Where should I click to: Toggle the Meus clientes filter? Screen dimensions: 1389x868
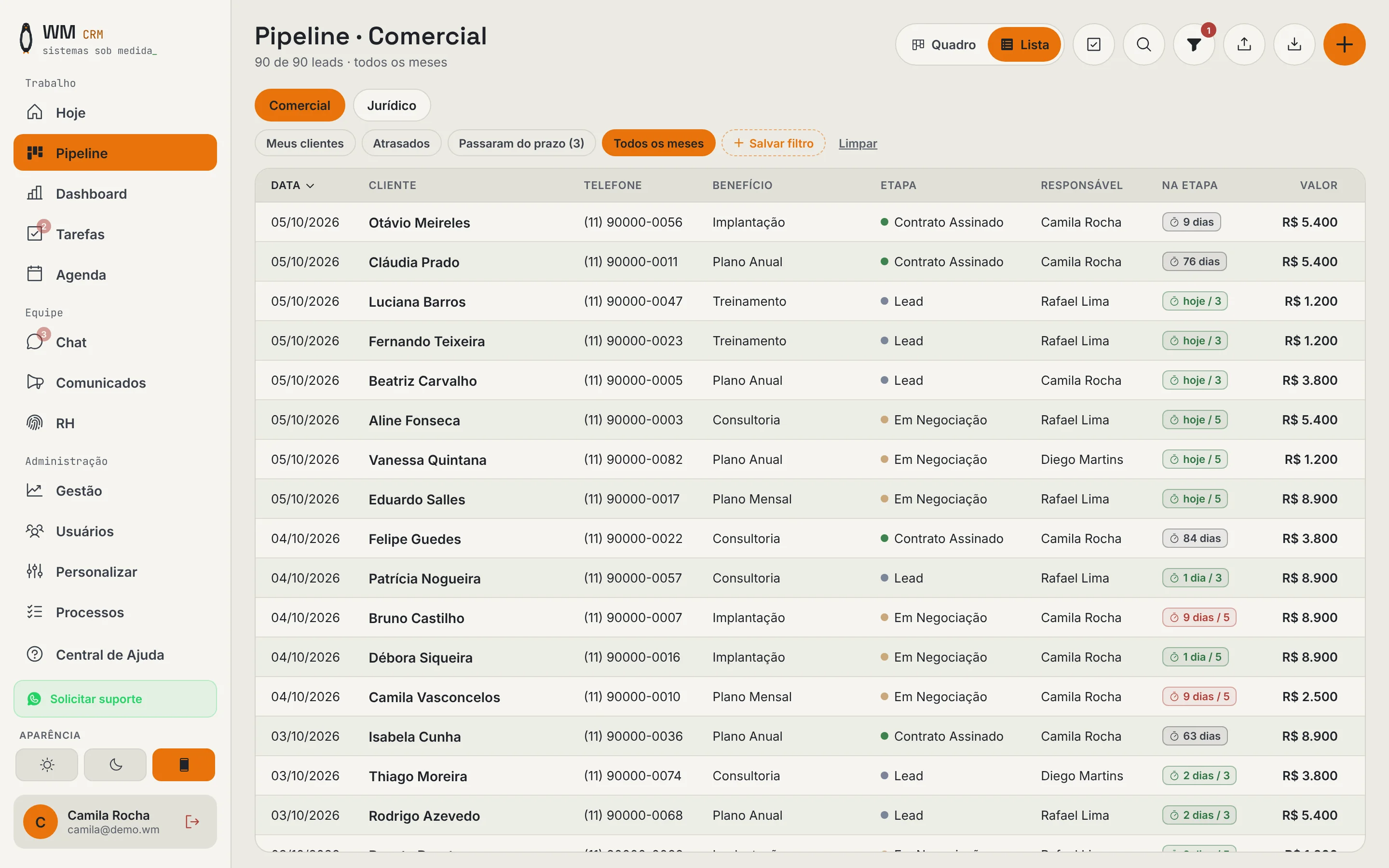coord(305,143)
